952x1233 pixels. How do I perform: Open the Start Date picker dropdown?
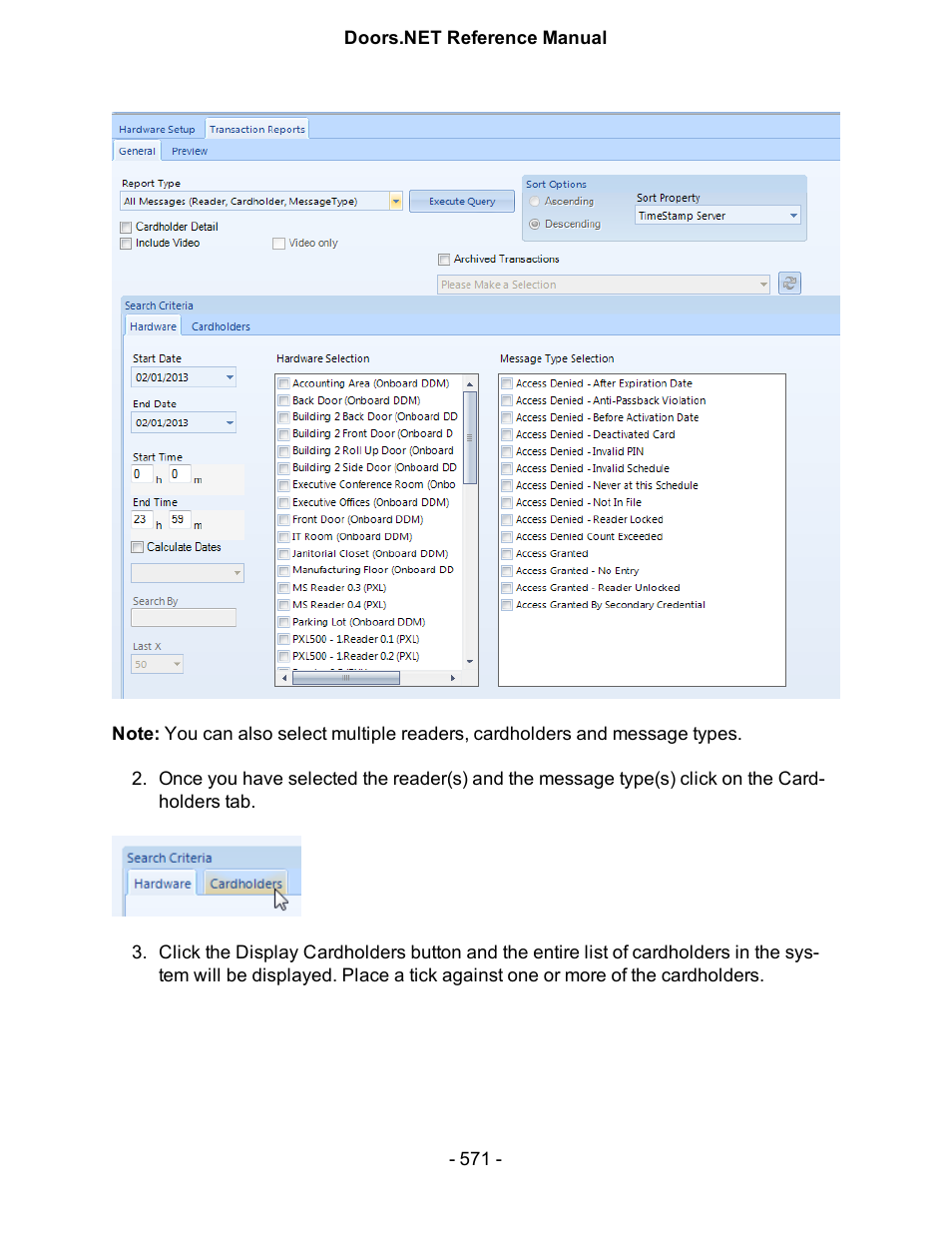coord(230,377)
